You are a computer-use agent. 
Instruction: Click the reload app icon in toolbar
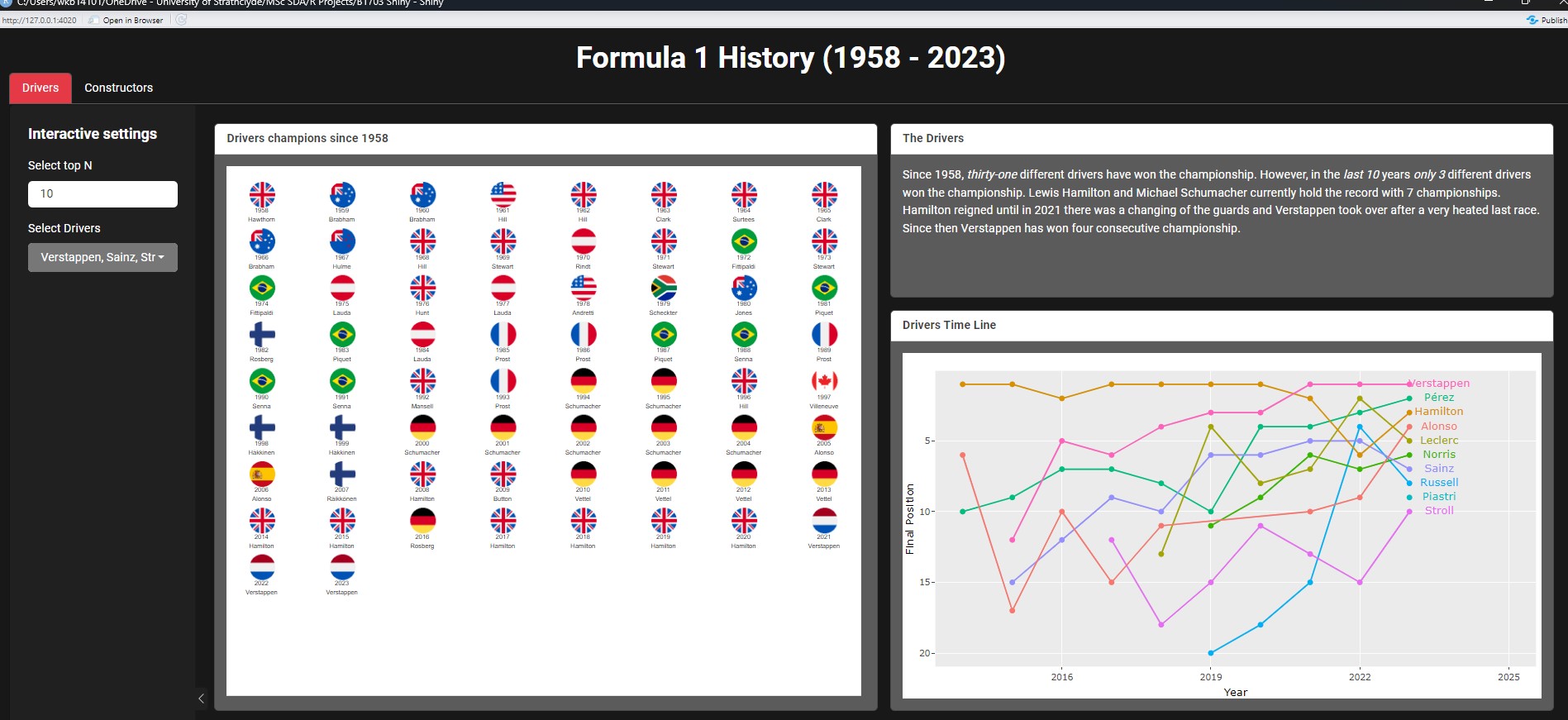[181, 20]
